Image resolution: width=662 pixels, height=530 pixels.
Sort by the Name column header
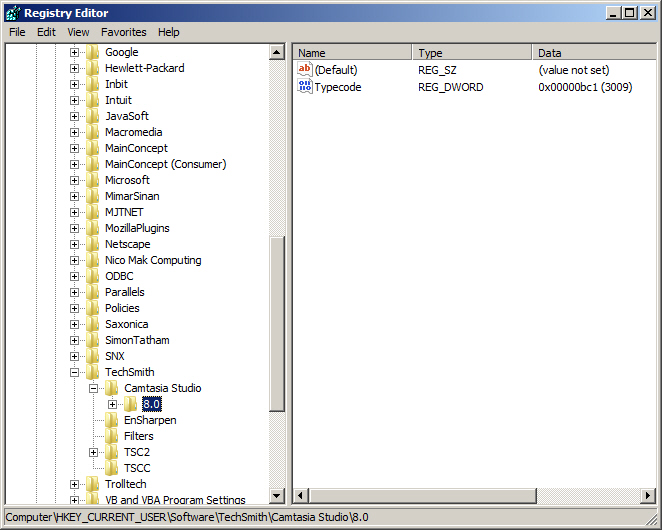pyautogui.click(x=352, y=53)
